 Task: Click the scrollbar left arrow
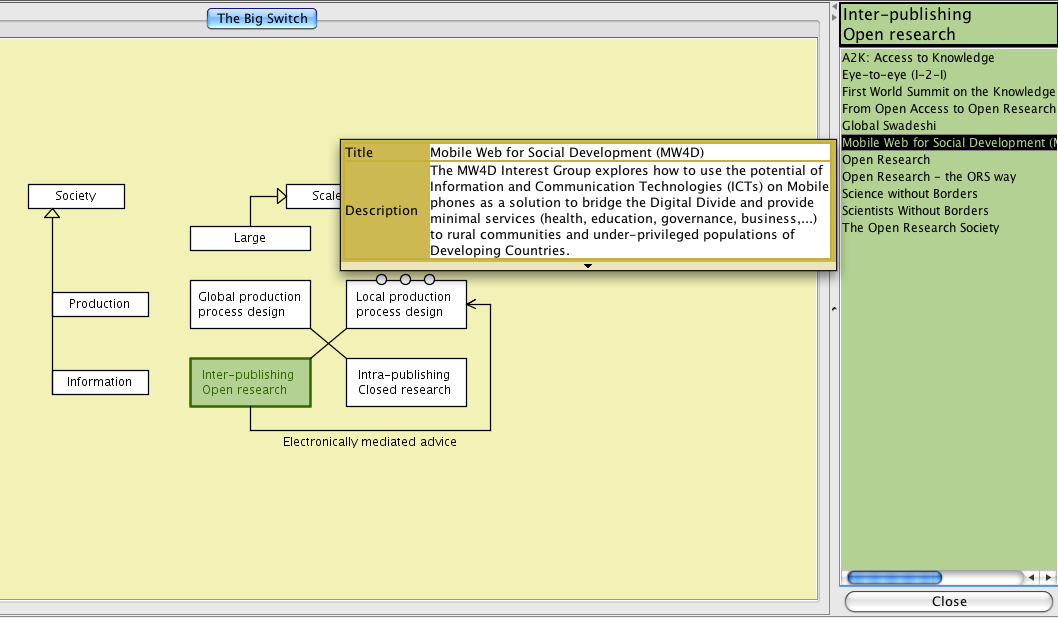tap(1031, 577)
